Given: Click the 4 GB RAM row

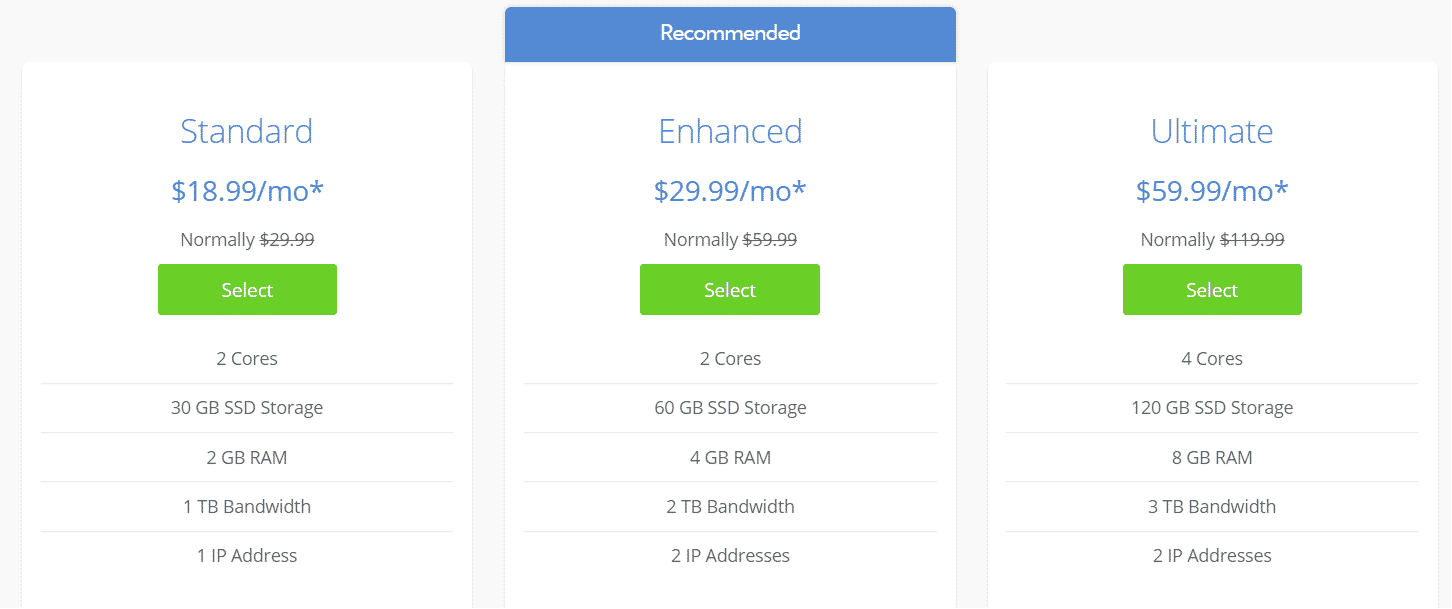Looking at the screenshot, I should pos(730,458).
